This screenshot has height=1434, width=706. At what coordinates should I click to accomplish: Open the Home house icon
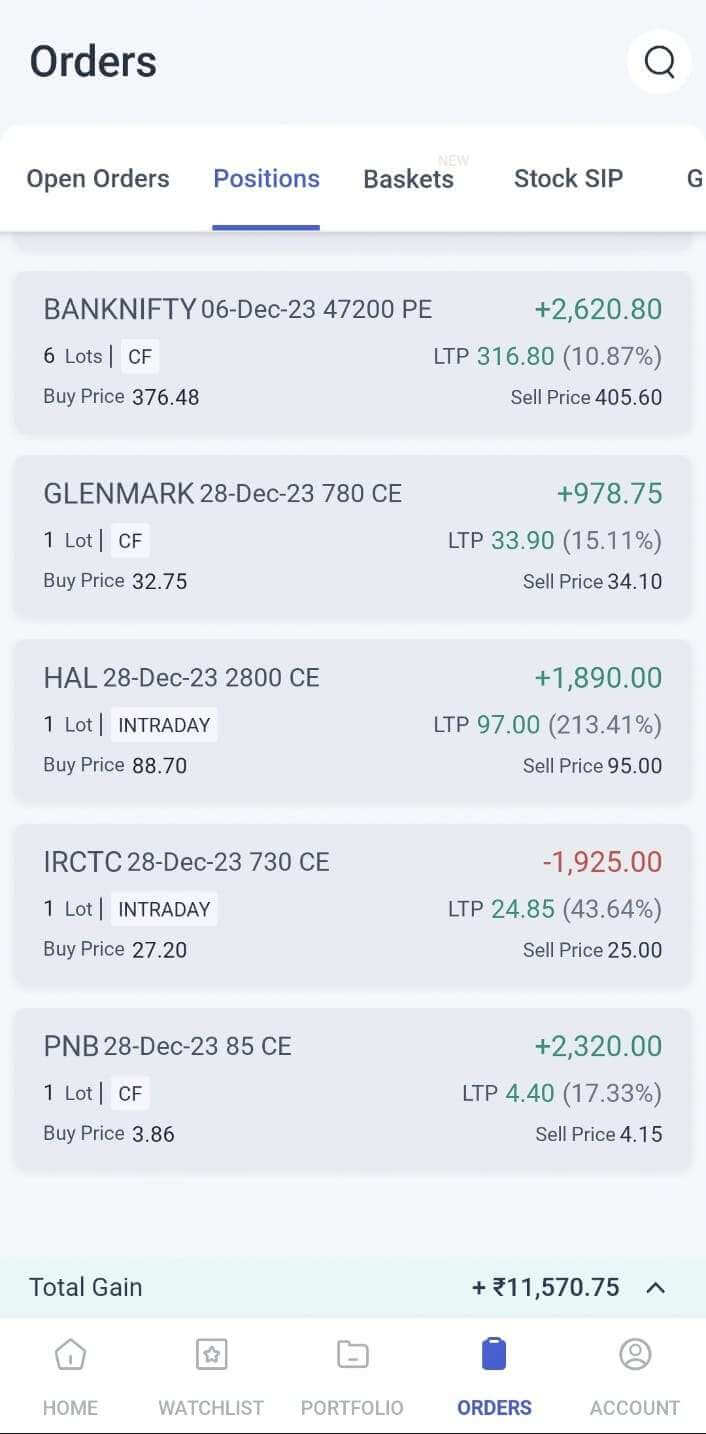pyautogui.click(x=70, y=1355)
